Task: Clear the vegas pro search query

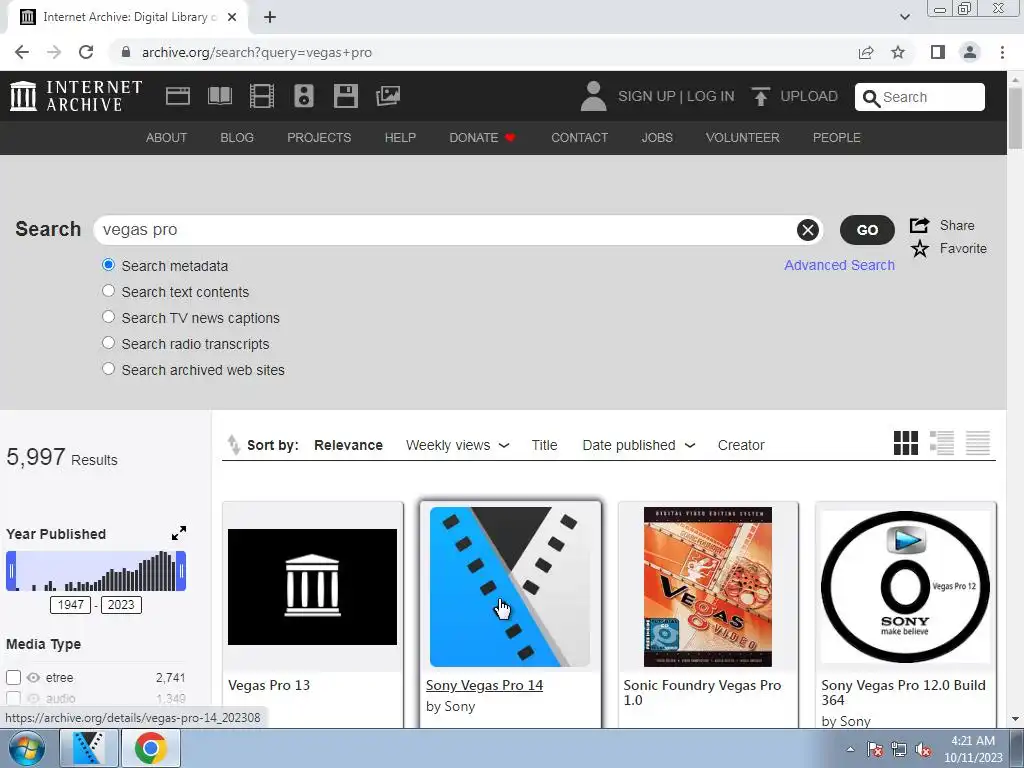Action: [808, 230]
